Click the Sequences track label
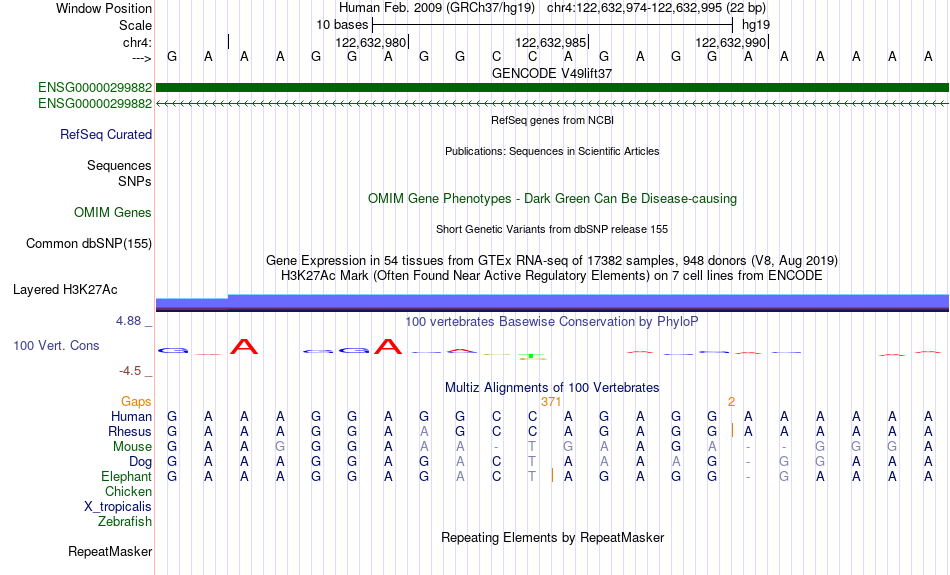 coord(119,165)
